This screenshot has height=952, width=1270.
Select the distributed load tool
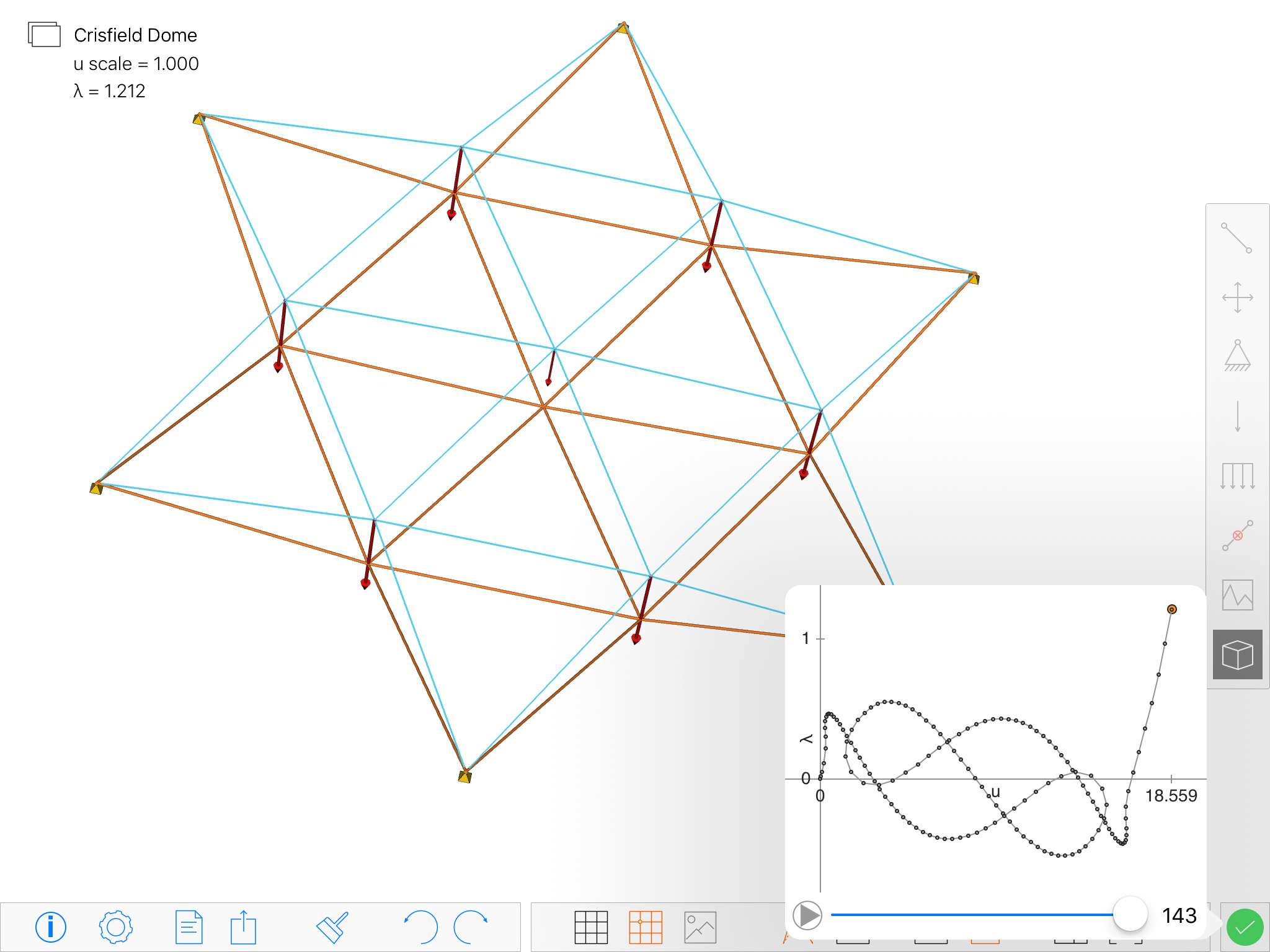click(x=1237, y=476)
